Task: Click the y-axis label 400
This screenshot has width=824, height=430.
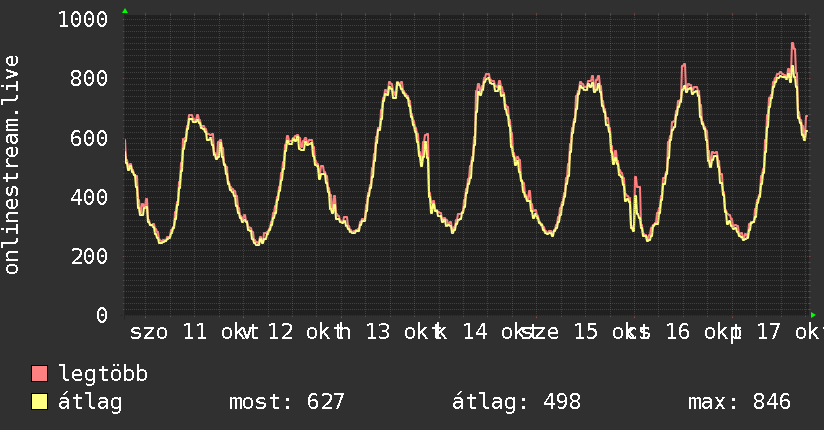Action: pyautogui.click(x=89, y=198)
